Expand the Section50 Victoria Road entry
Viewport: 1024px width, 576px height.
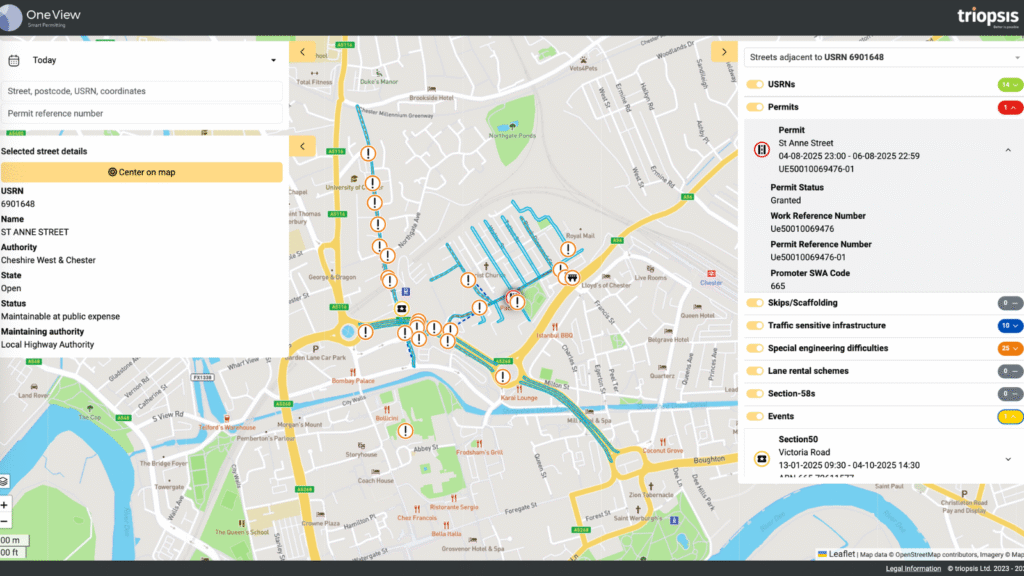pos(1008,459)
